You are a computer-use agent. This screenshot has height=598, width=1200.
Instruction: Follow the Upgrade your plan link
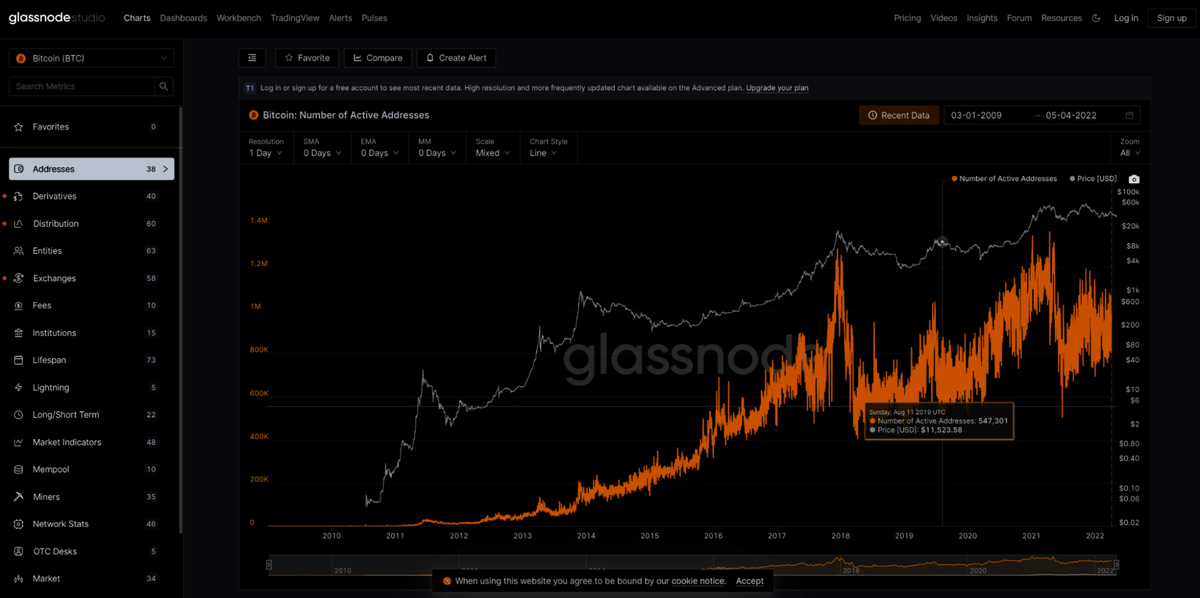[777, 88]
